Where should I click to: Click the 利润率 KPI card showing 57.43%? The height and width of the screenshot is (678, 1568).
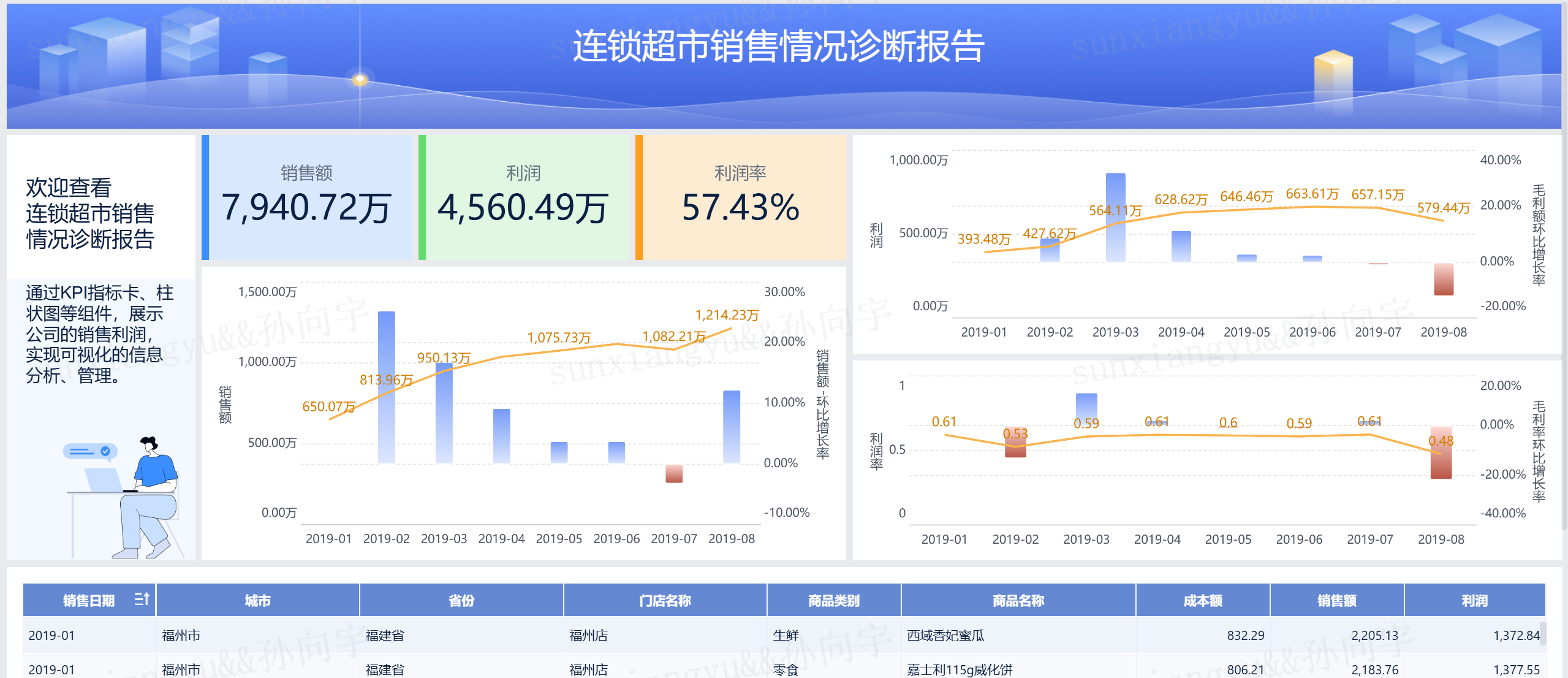740,197
